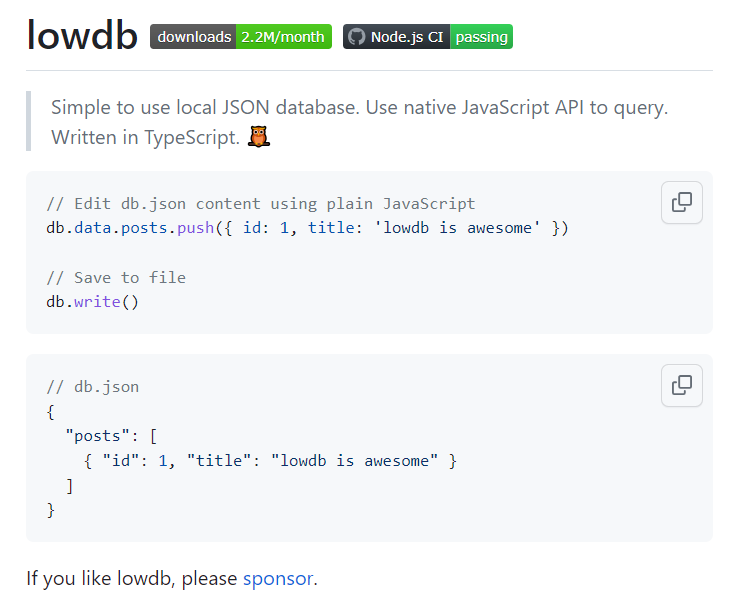
Task: Click the db.data.posts.push code line
Action: (x=307, y=228)
